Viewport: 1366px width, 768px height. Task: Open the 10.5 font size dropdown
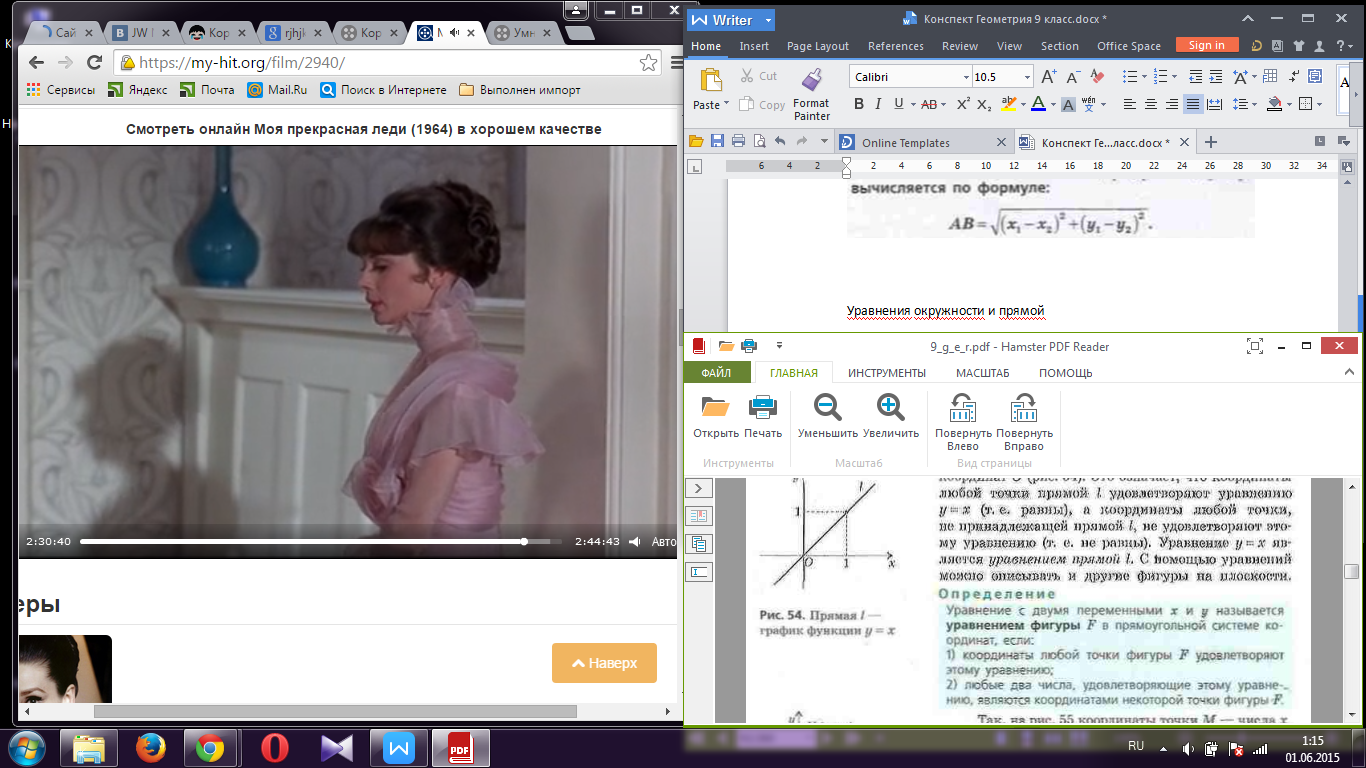[x=1027, y=77]
